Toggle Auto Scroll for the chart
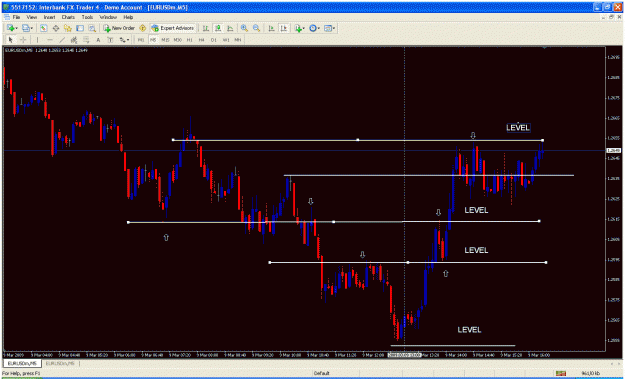The image size is (625, 379). point(271,28)
